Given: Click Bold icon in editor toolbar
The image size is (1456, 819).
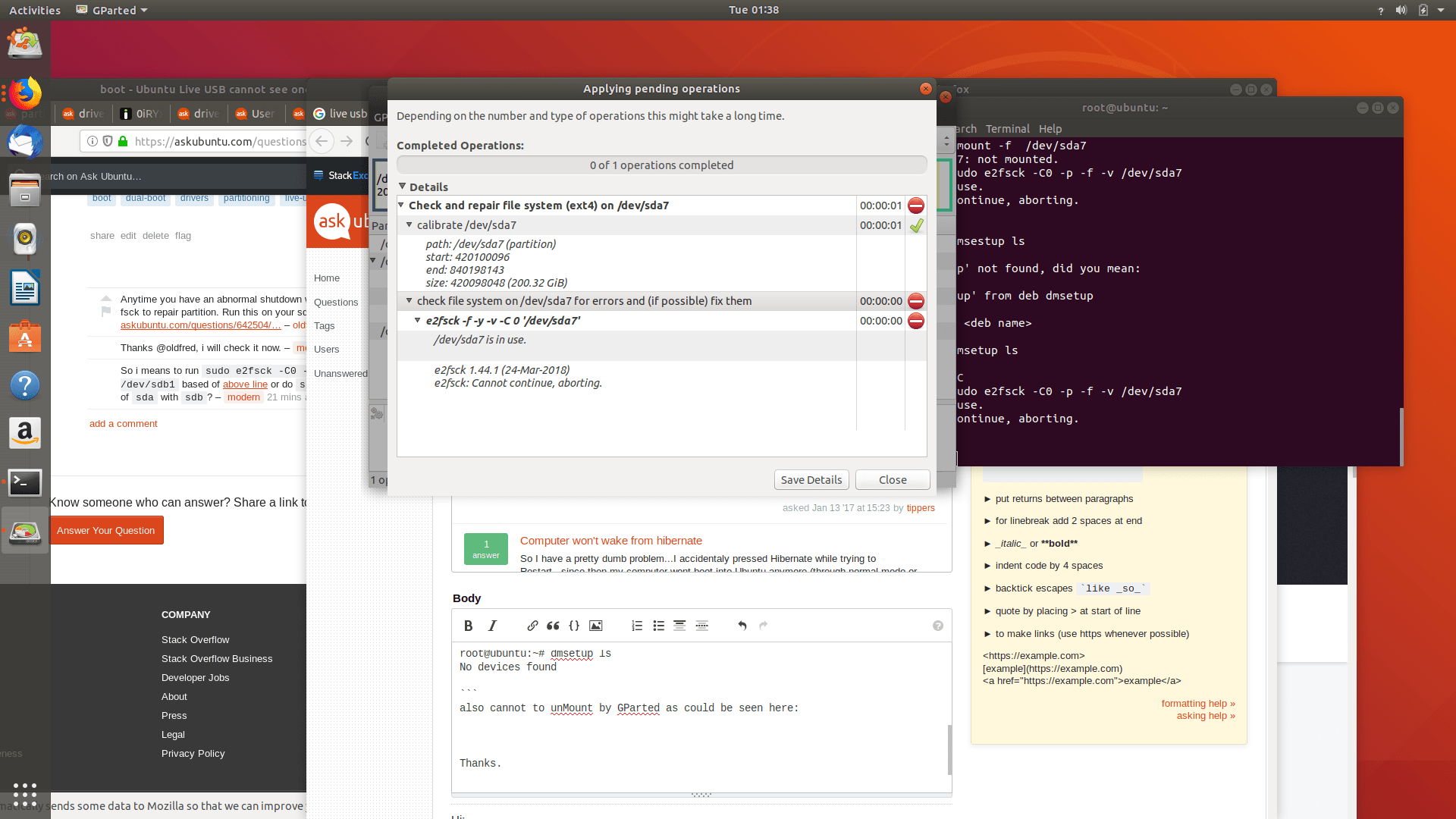Looking at the screenshot, I should [x=468, y=626].
